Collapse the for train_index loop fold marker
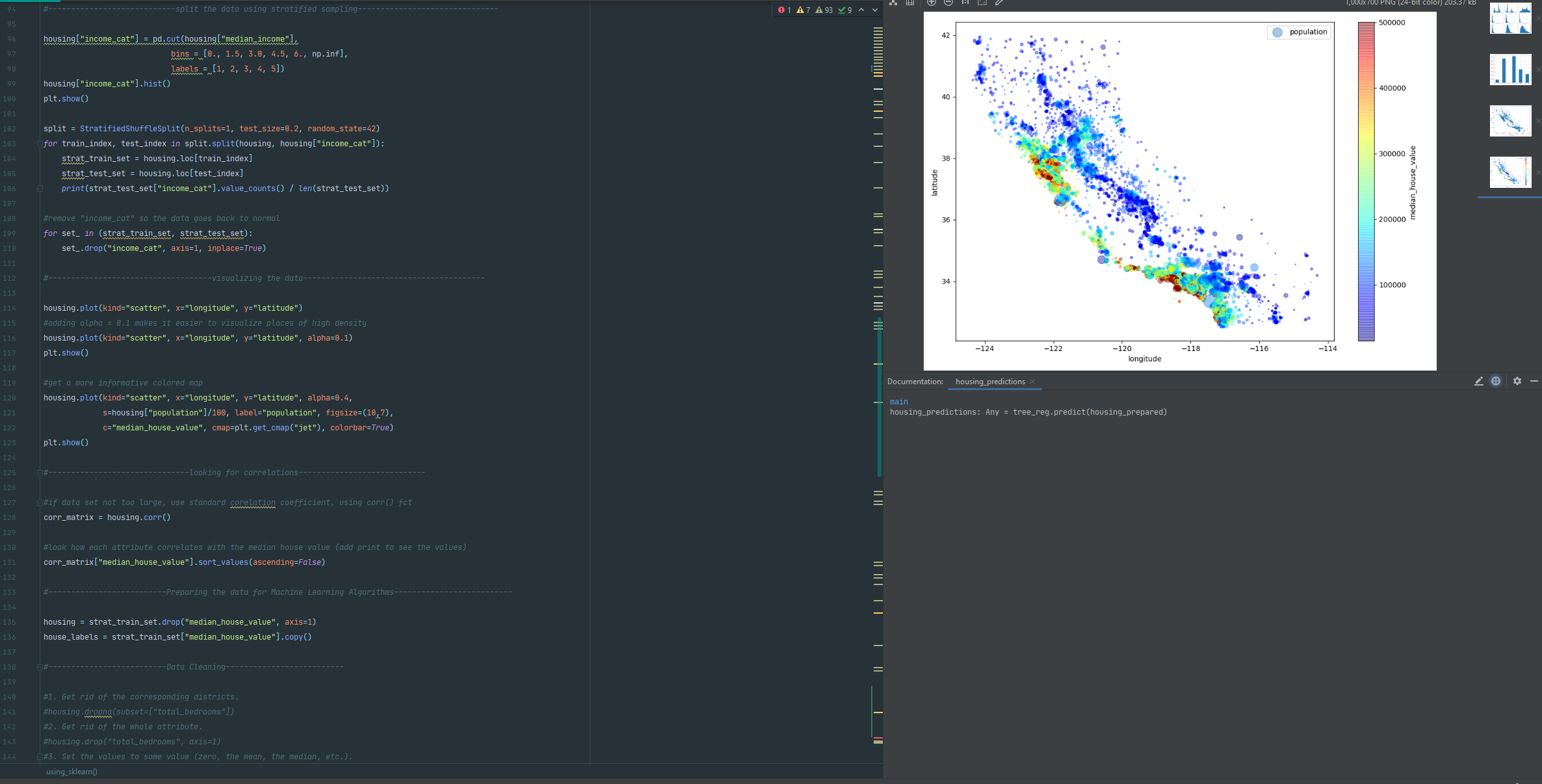Image resolution: width=1542 pixels, height=784 pixels. point(40,144)
